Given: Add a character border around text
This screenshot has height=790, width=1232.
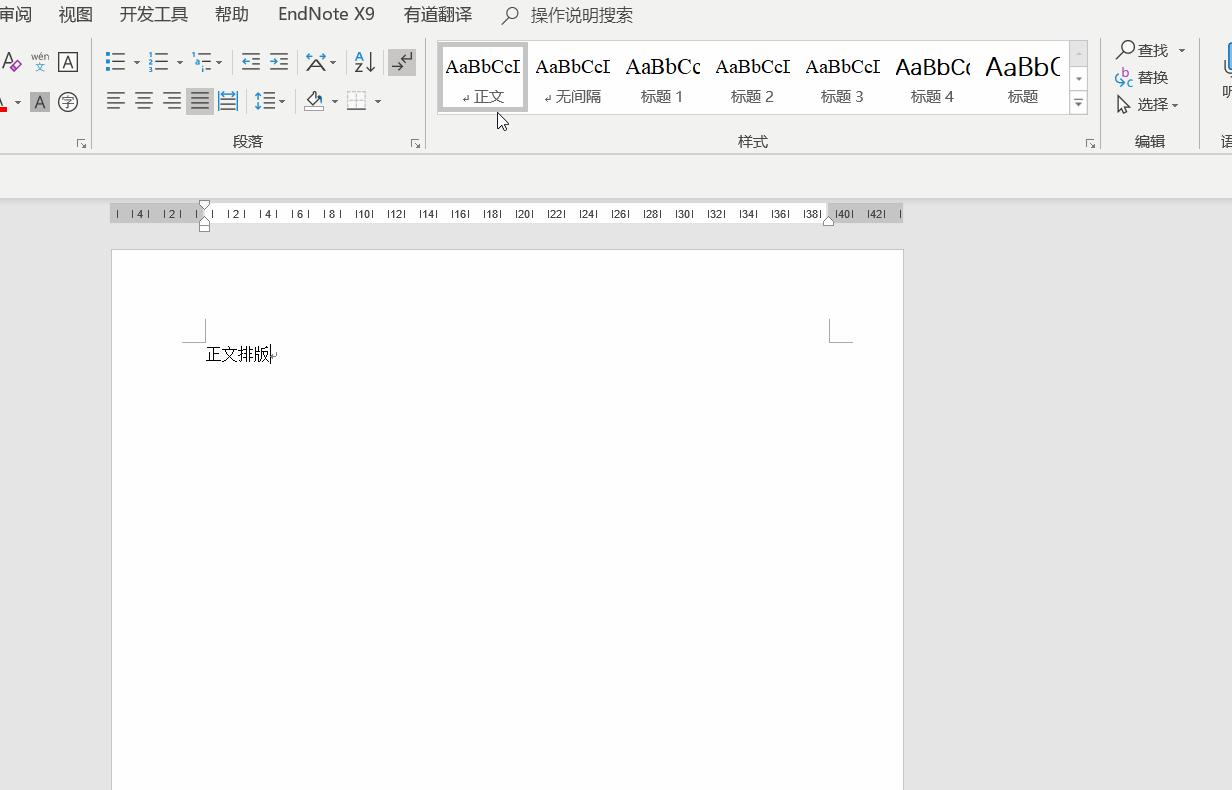Looking at the screenshot, I should (x=68, y=62).
